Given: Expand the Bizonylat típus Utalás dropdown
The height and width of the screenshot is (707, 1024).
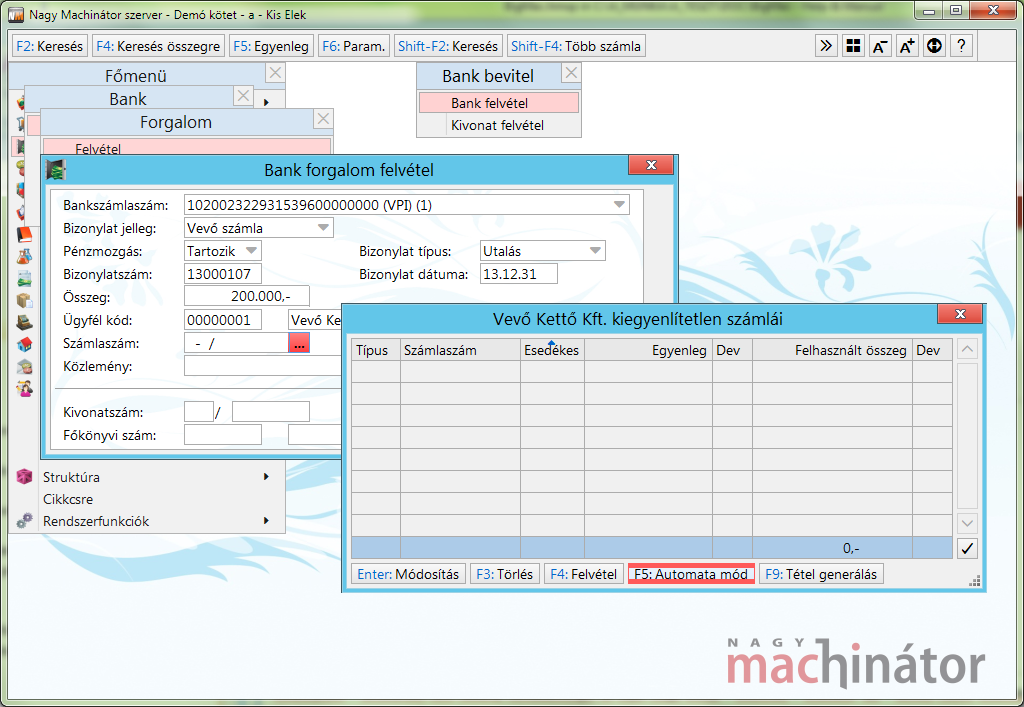Looking at the screenshot, I should 595,251.
